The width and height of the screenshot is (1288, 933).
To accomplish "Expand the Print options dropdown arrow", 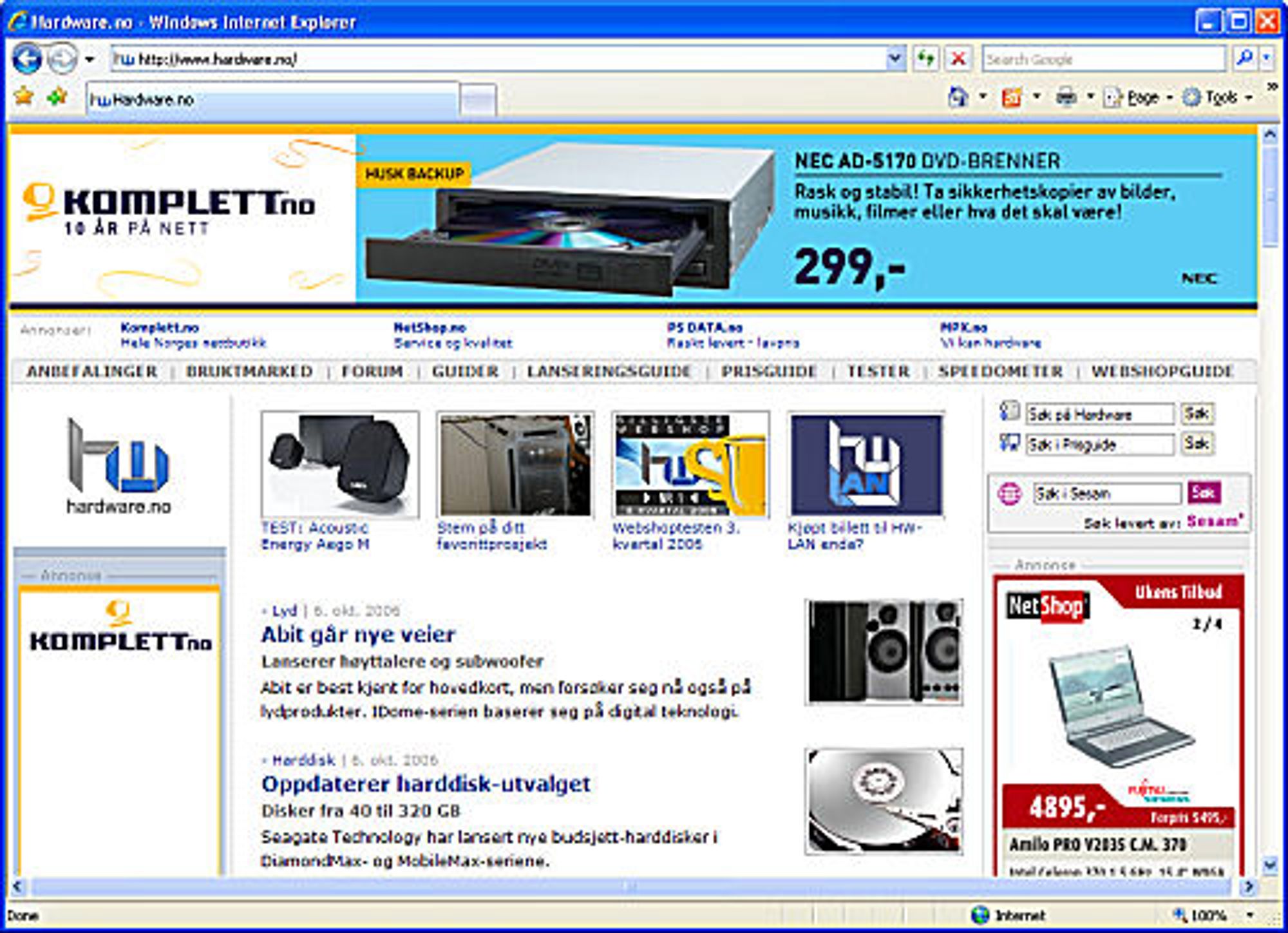I will click(1090, 97).
